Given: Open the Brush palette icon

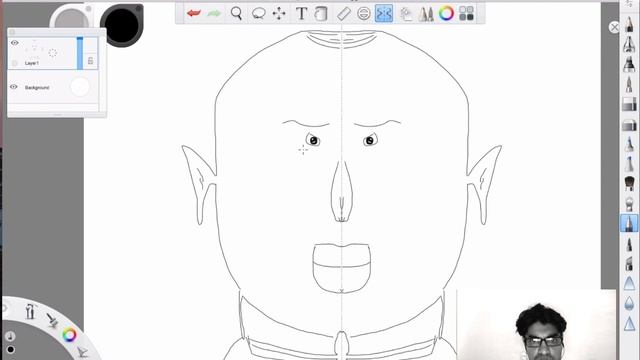Looking at the screenshot, I should [x=426, y=14].
